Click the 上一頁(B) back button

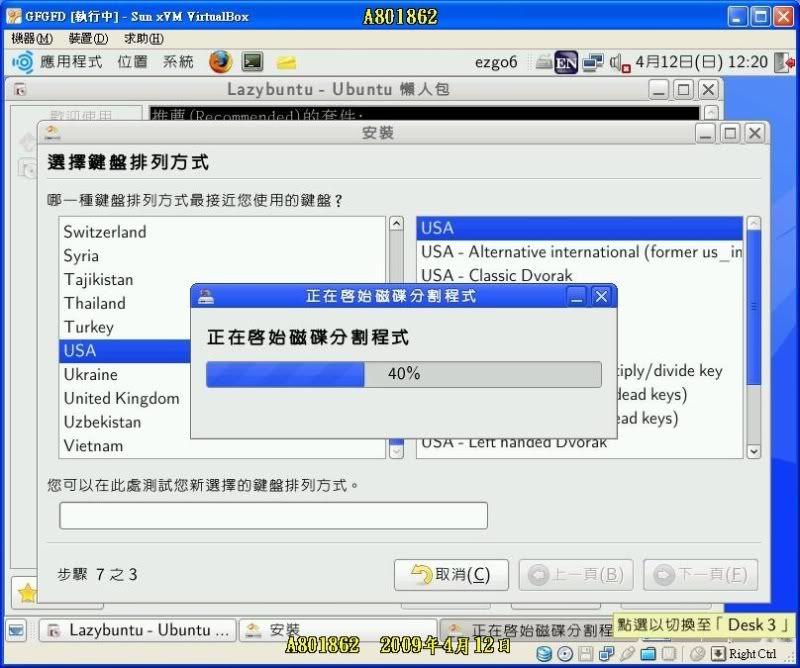pyautogui.click(x=576, y=575)
